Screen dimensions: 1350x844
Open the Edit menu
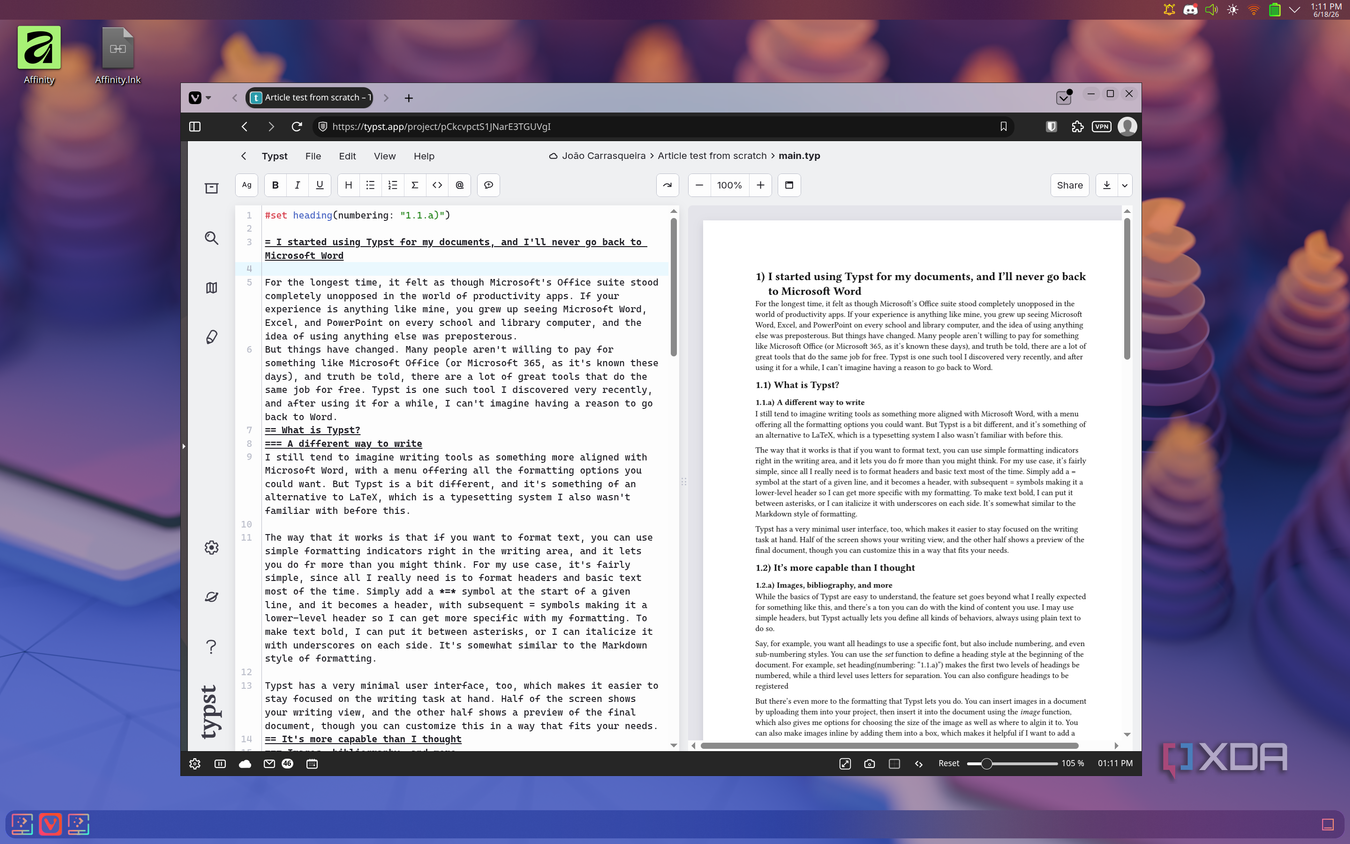tap(347, 156)
